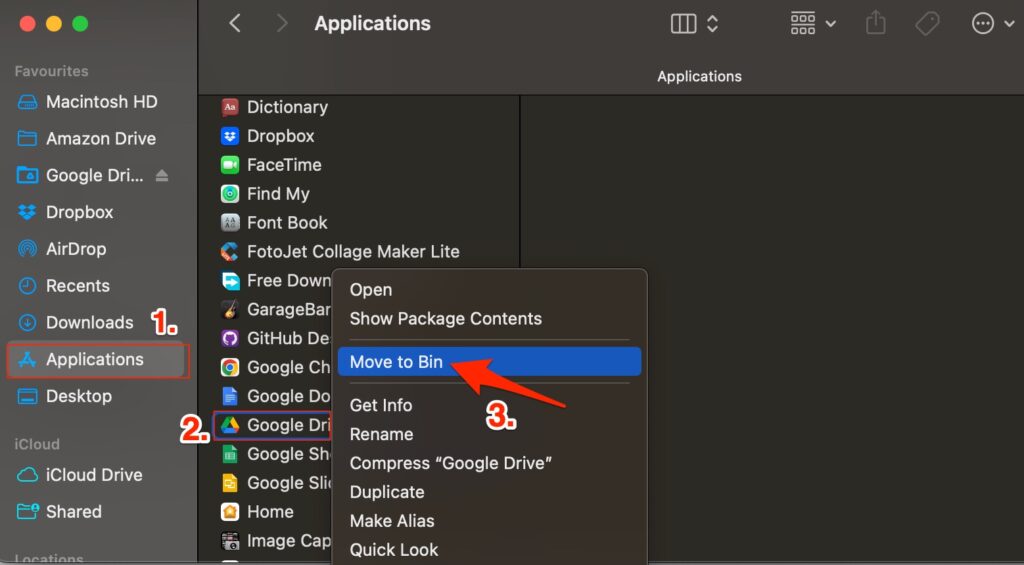This screenshot has width=1024, height=565.
Task: Click the FaceTime app icon
Action: [230, 165]
